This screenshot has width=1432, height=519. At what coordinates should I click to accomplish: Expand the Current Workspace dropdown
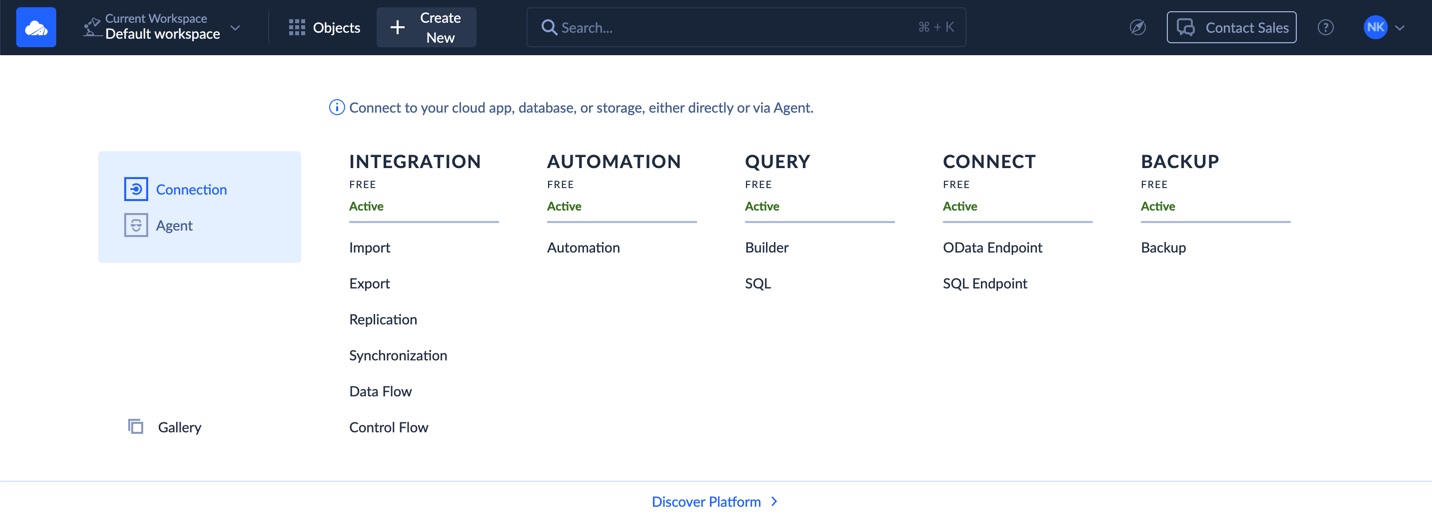235,28
